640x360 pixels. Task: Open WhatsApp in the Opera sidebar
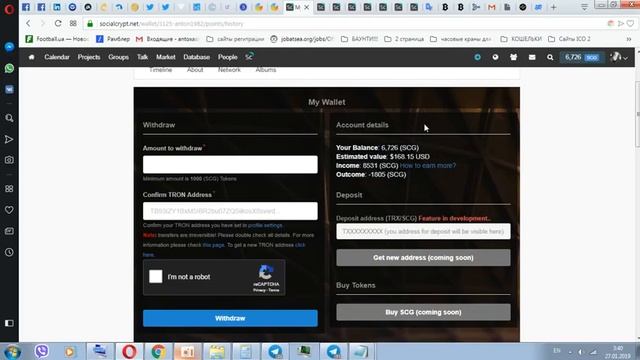click(x=9, y=68)
